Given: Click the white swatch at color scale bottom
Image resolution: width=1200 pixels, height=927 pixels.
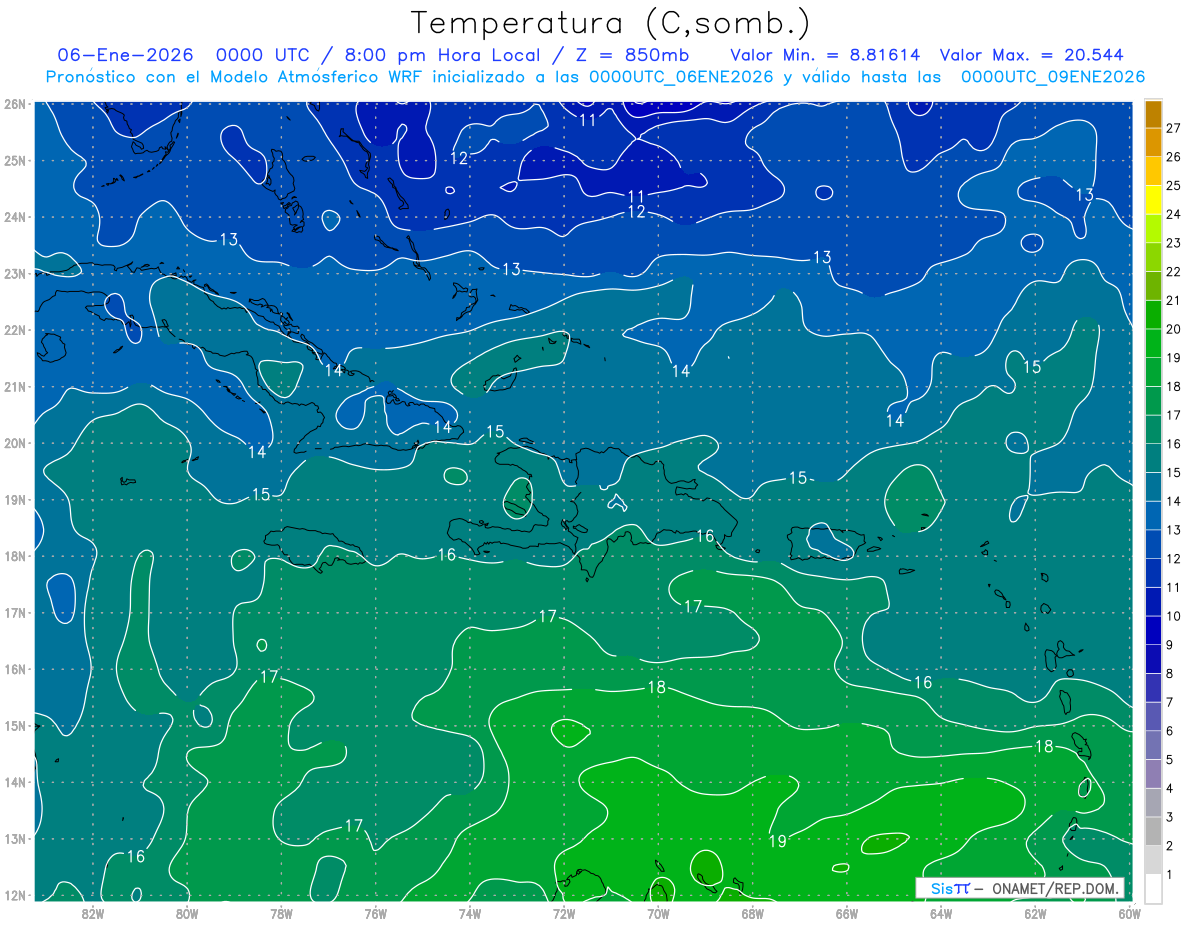Looking at the screenshot, I should [x=1153, y=888].
